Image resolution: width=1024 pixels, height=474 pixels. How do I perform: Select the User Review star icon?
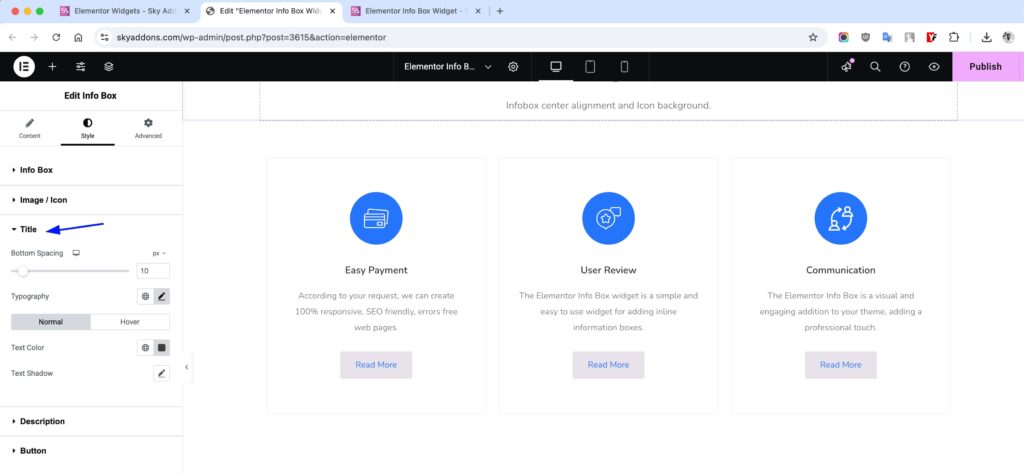click(609, 219)
